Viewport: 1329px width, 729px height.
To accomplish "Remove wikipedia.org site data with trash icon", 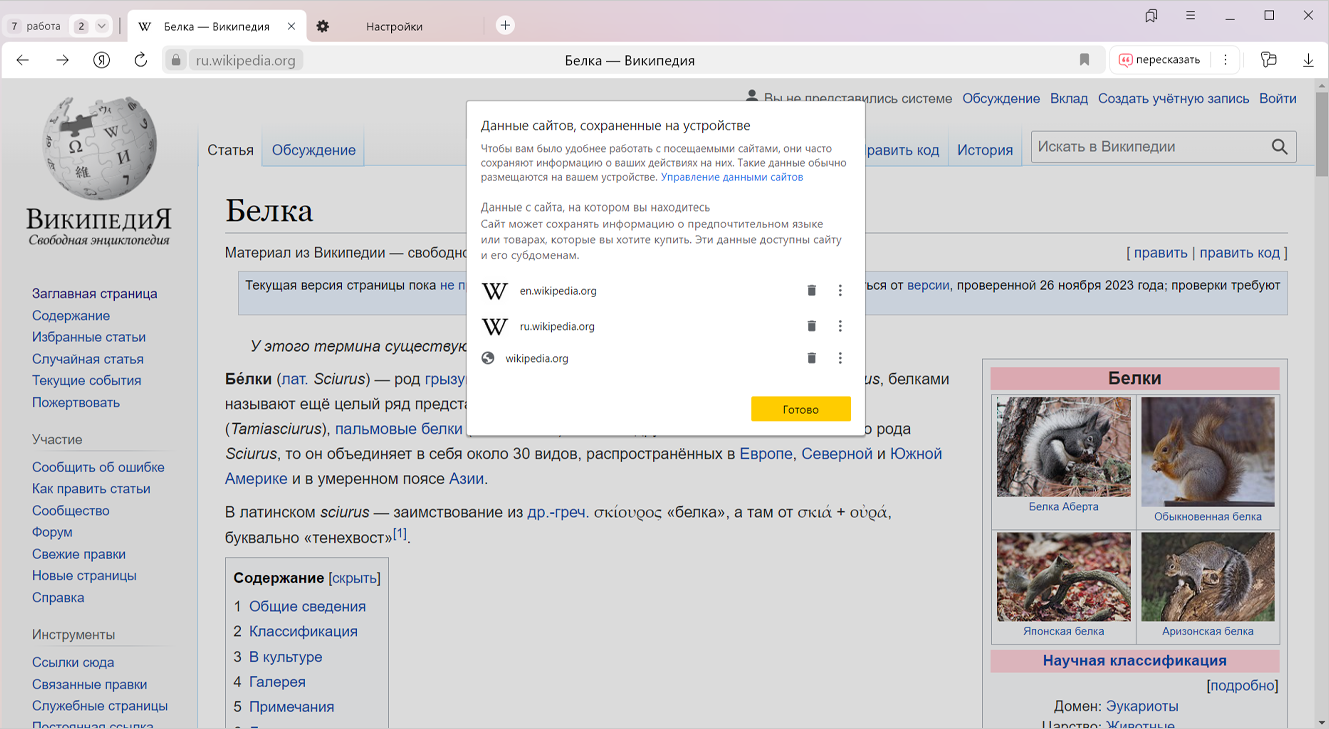I will (811, 358).
